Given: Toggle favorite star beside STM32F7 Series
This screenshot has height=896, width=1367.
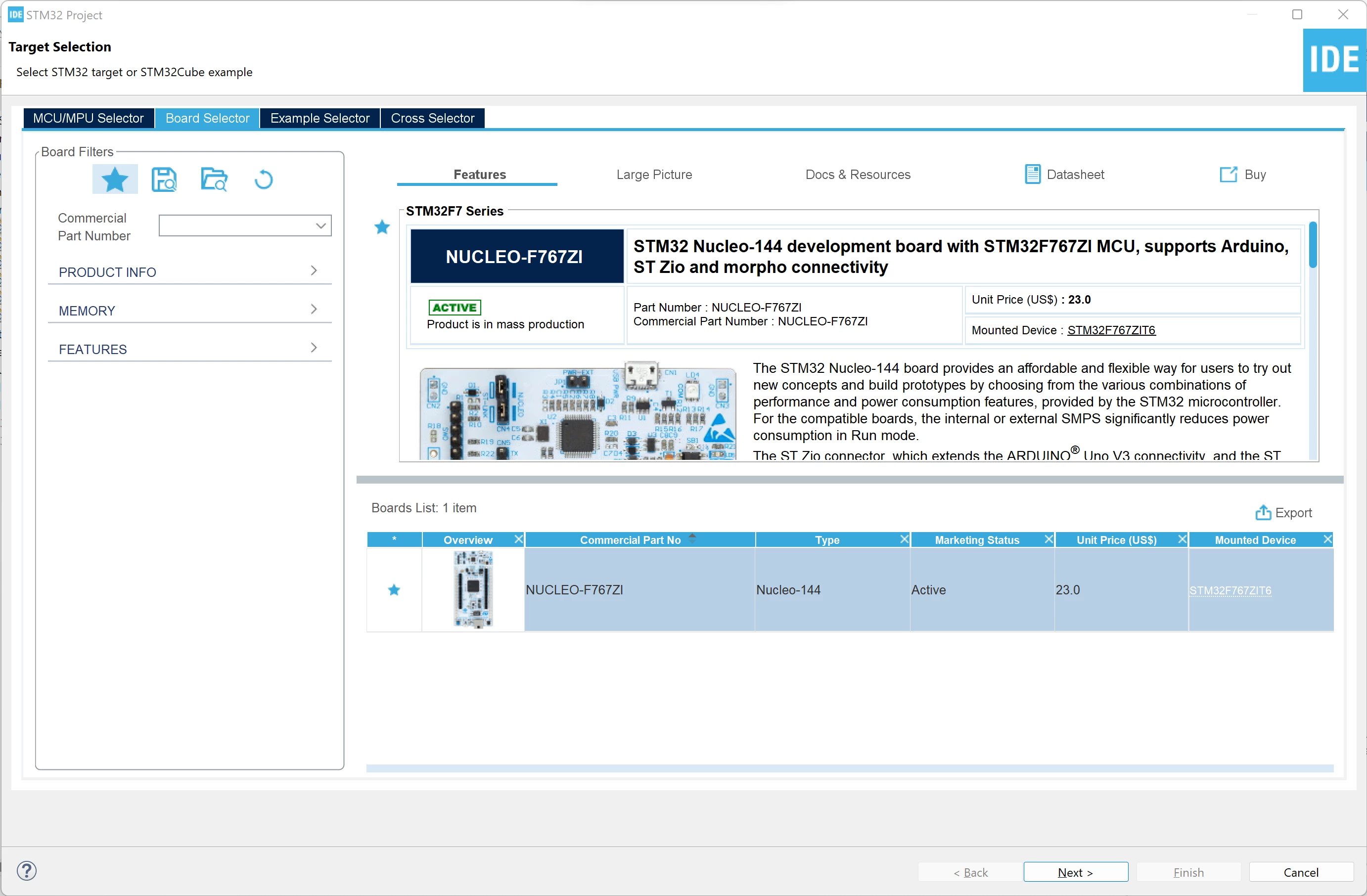Looking at the screenshot, I should [x=382, y=227].
